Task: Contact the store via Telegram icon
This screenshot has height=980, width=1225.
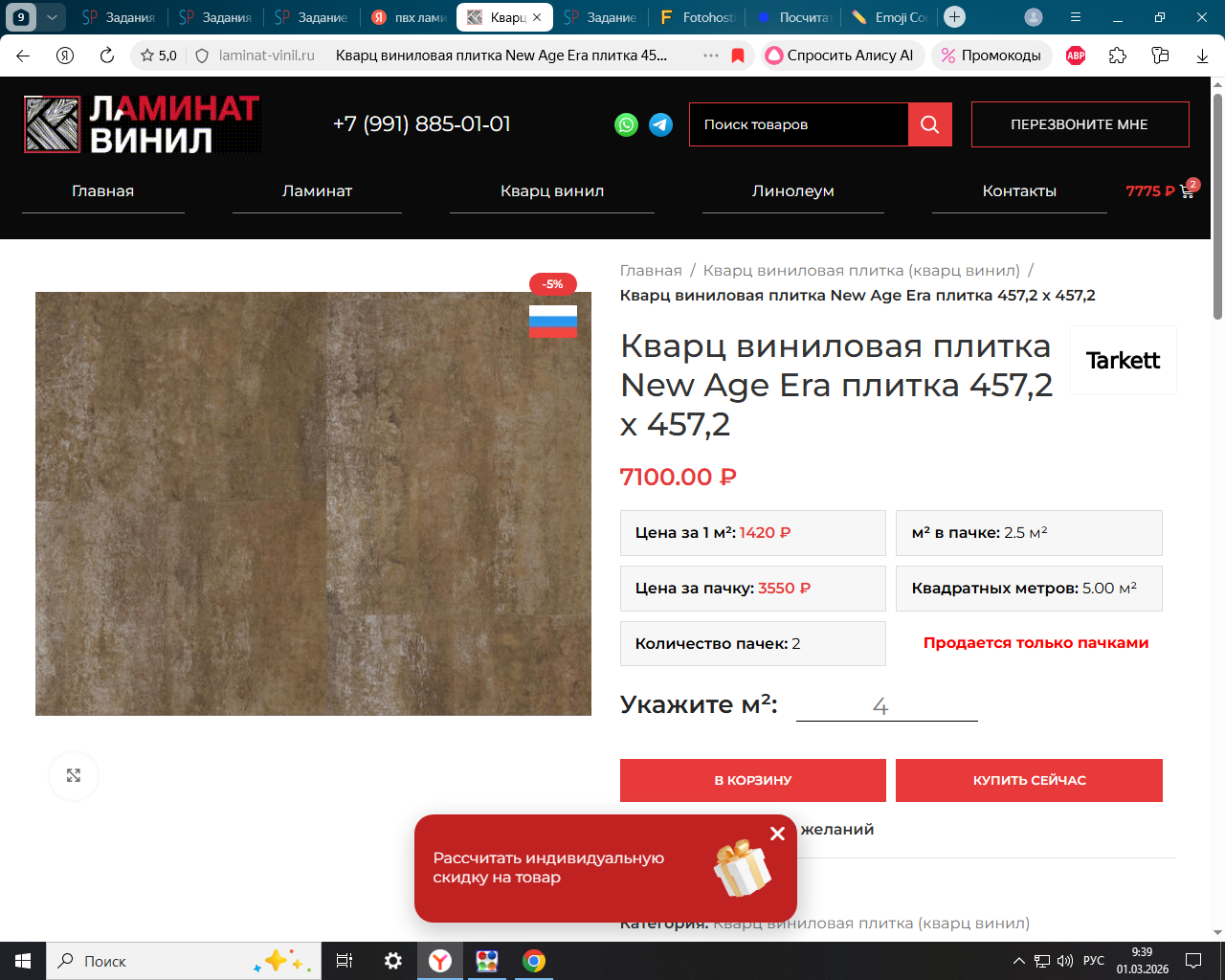Action: [x=660, y=124]
